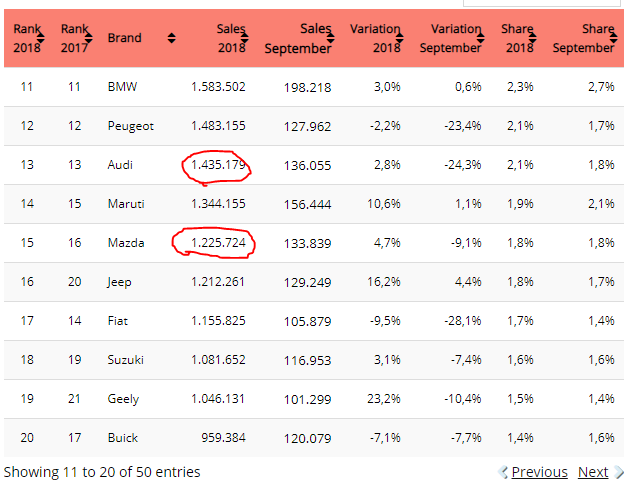The image size is (631, 489).
Task: Select the Buick row in table
Action: tap(314, 438)
